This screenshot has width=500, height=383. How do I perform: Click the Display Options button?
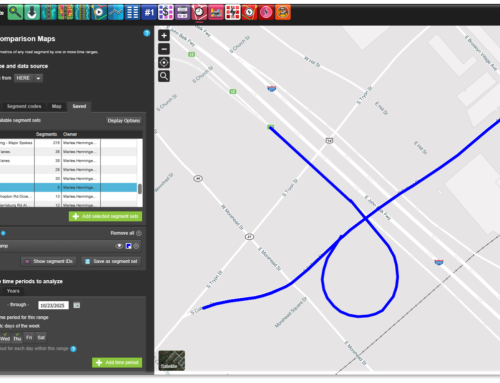[124, 121]
